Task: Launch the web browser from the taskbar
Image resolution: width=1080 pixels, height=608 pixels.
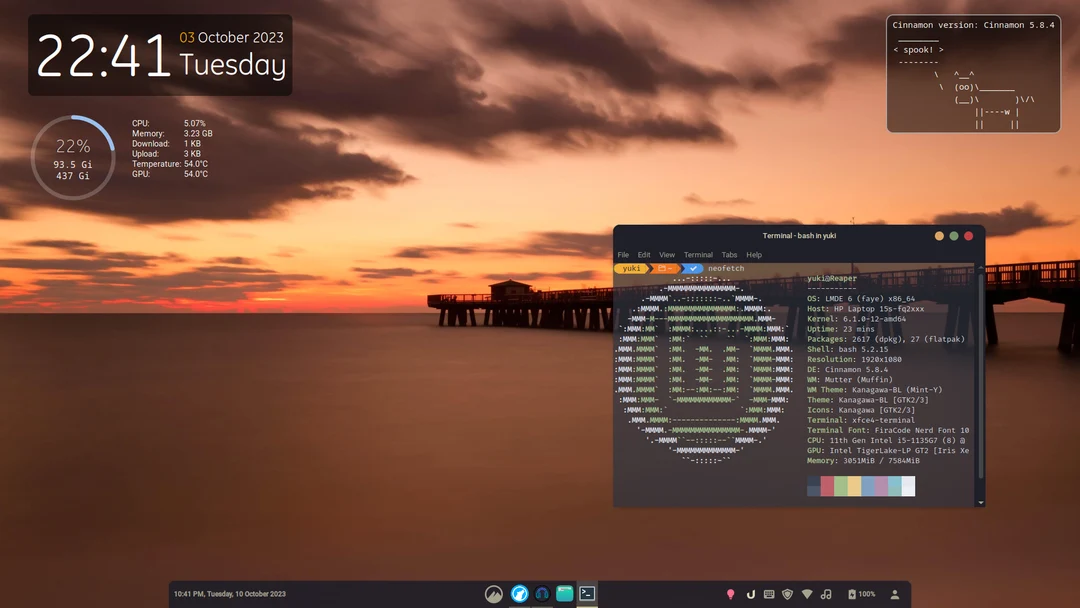Action: tap(520, 593)
